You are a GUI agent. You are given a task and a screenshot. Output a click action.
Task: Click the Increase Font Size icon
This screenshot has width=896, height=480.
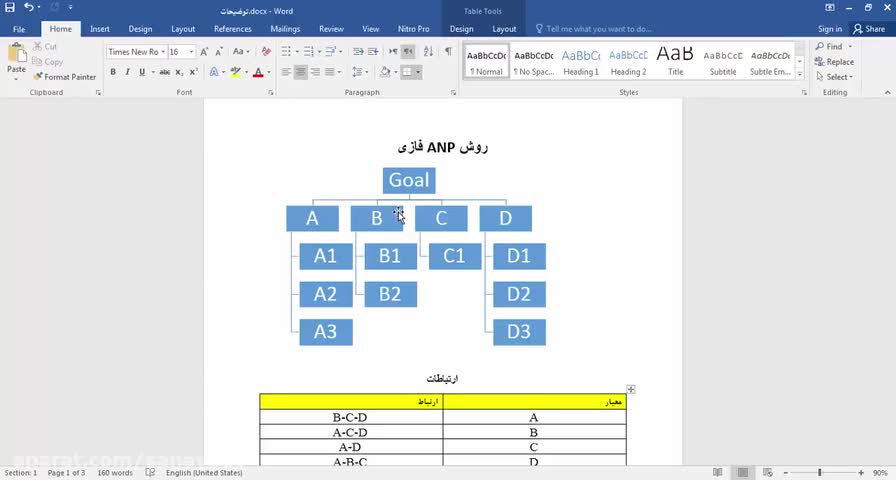(x=204, y=52)
